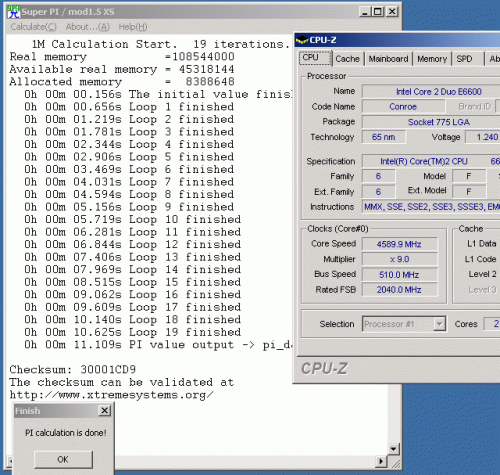Maximize the Super PI window
Image resolution: width=500 pixels, height=475 pixels.
click(x=378, y=12)
